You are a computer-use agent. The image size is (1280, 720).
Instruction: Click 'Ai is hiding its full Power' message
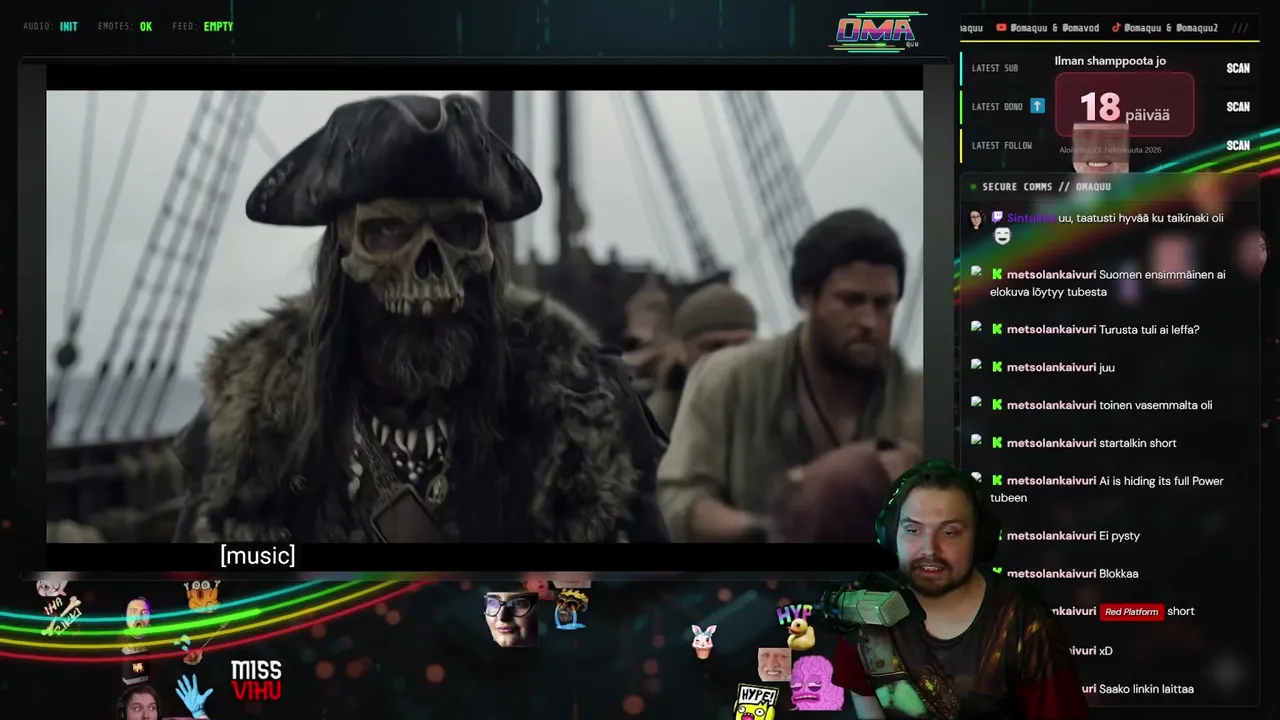tap(1107, 489)
